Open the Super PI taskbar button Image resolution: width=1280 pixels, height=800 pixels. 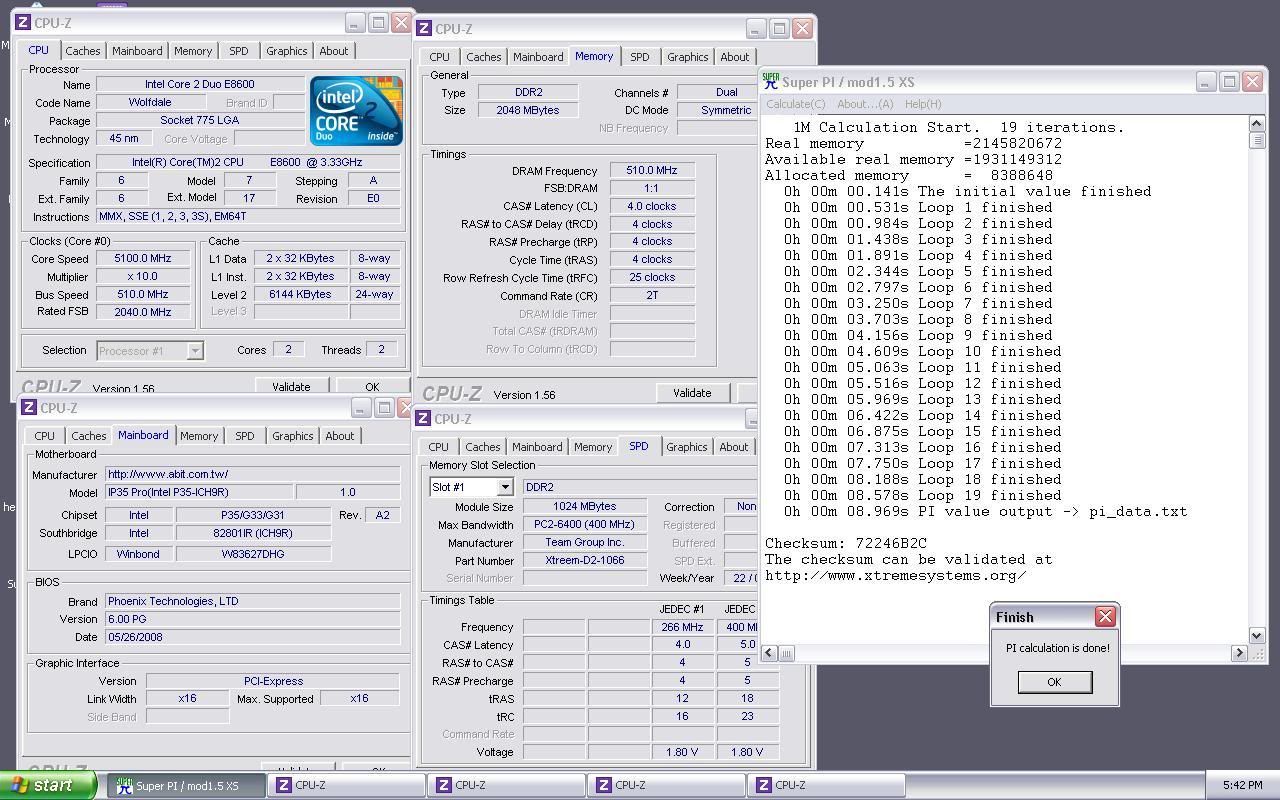(x=186, y=786)
